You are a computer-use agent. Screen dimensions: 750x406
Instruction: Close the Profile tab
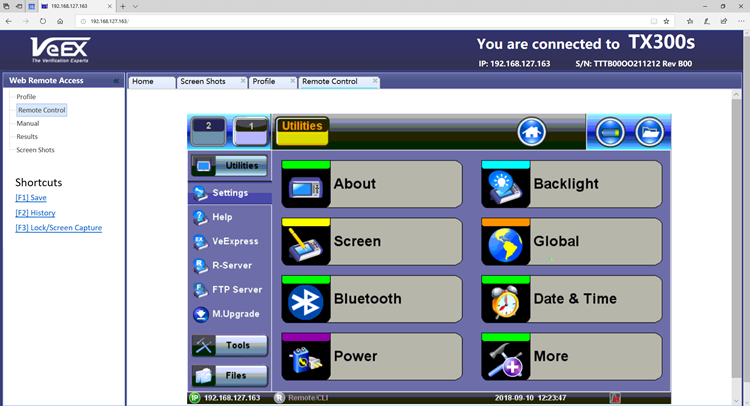292,81
